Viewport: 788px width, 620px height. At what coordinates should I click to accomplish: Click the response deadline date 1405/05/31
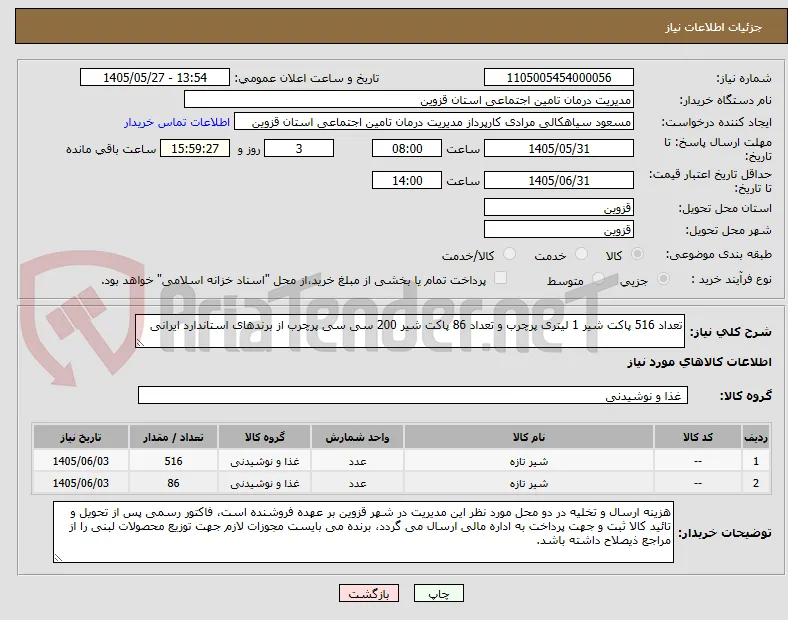tap(558, 148)
